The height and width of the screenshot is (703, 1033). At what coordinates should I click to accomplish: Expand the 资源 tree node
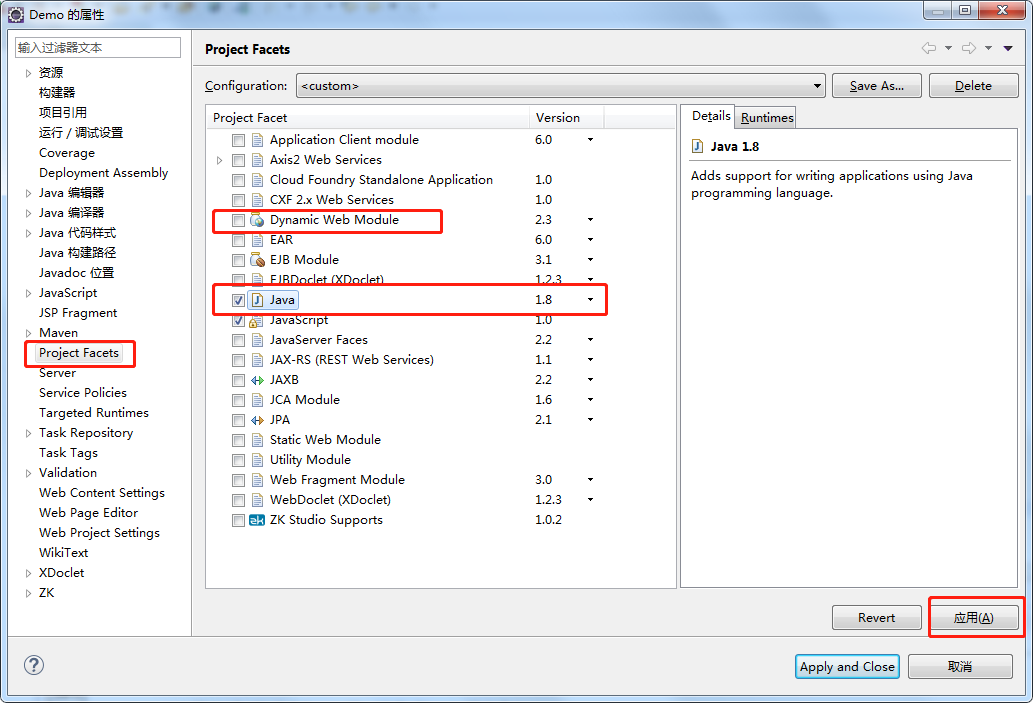click(28, 73)
